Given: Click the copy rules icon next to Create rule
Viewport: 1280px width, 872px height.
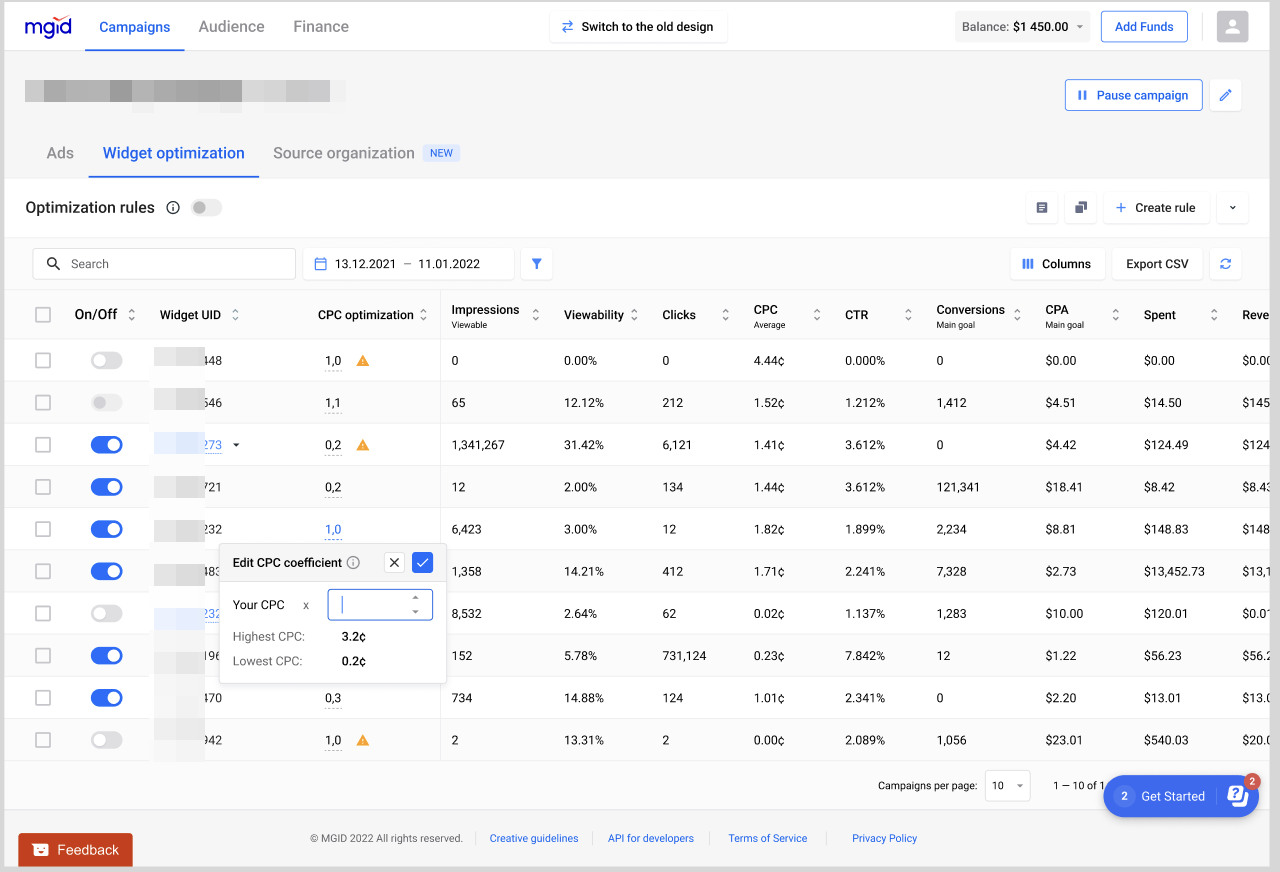Looking at the screenshot, I should coord(1080,207).
